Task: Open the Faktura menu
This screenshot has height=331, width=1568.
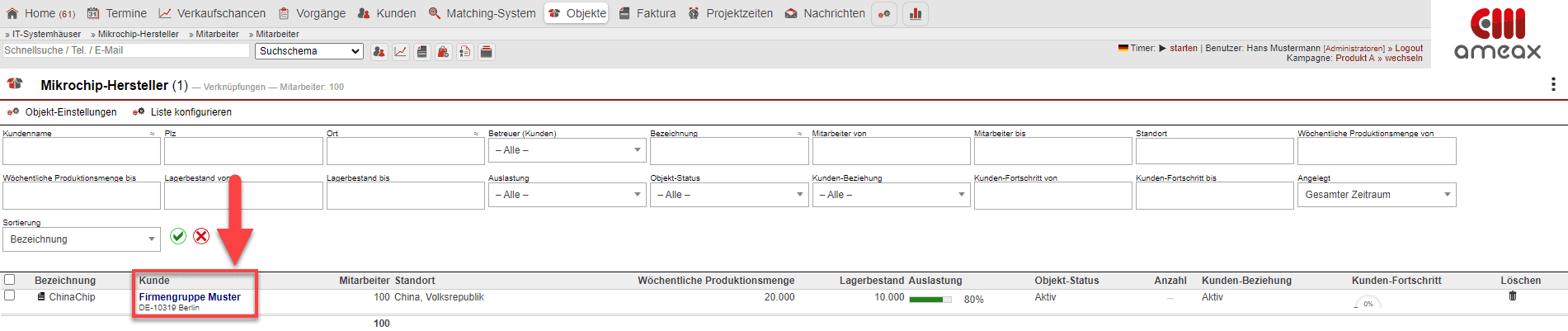Action: 647,13
